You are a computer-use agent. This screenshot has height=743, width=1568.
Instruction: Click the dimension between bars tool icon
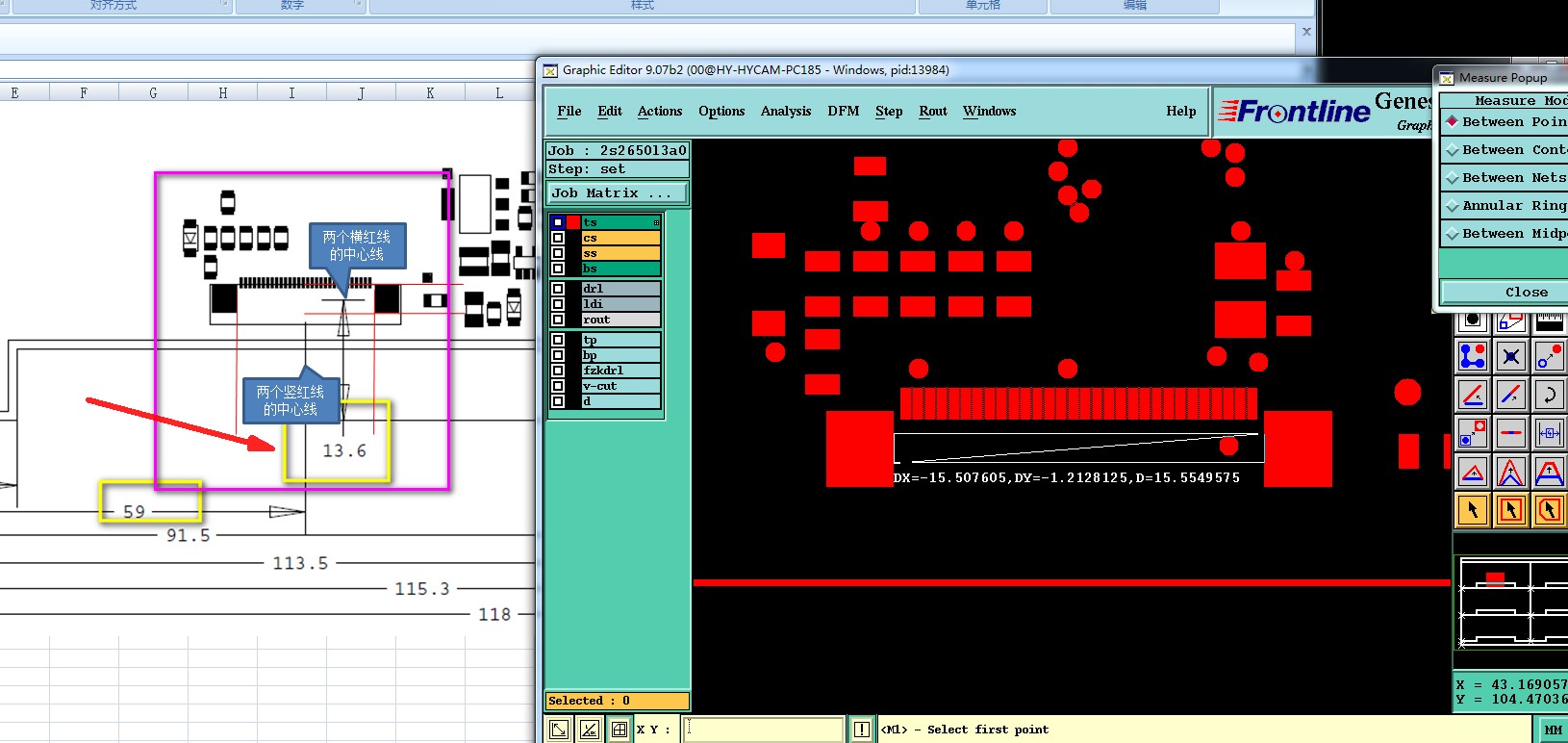[1549, 433]
